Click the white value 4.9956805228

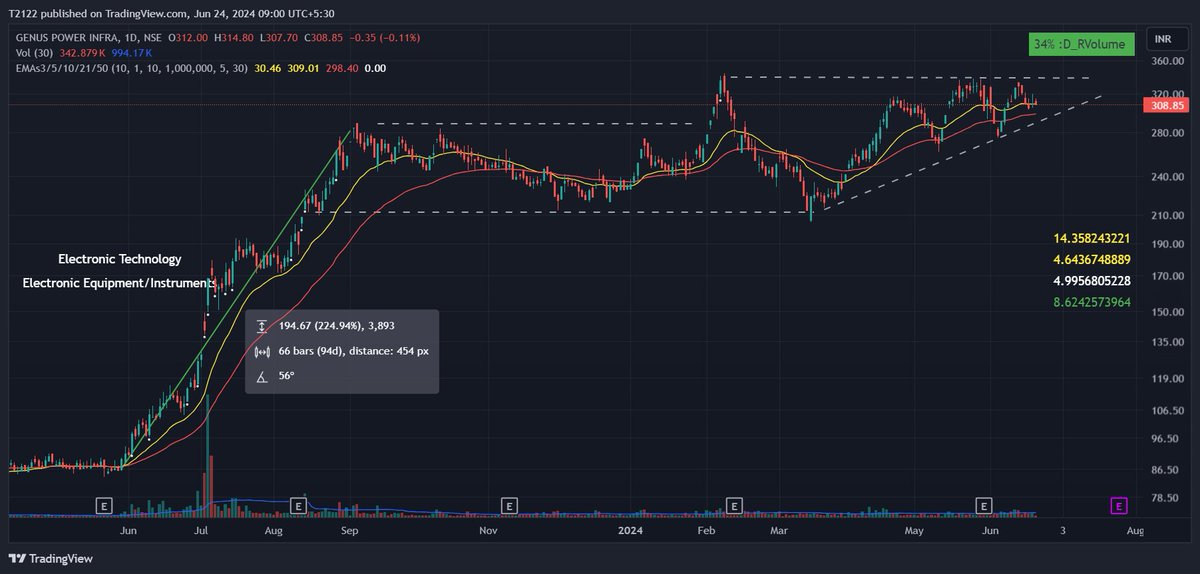tap(1092, 281)
